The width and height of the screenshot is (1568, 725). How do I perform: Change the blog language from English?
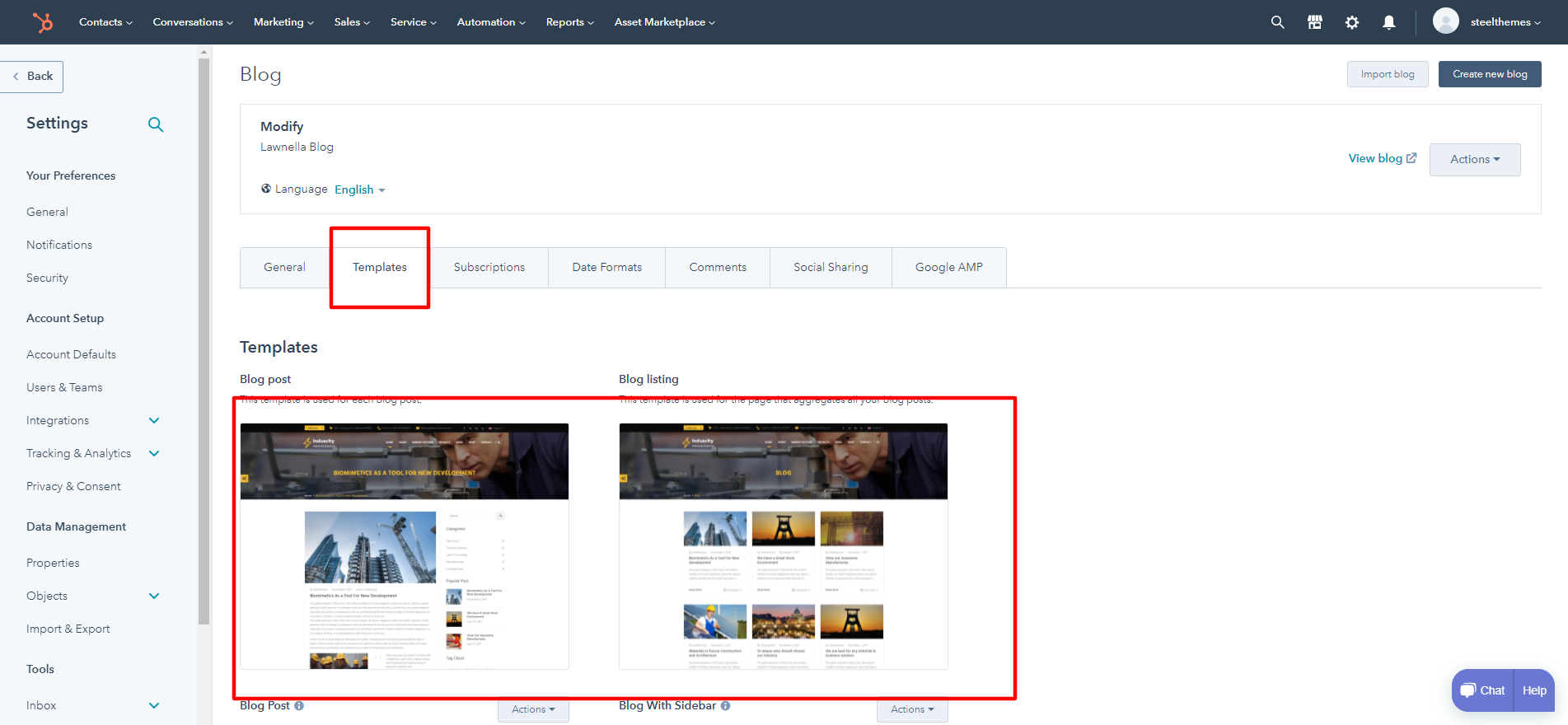[x=360, y=189]
